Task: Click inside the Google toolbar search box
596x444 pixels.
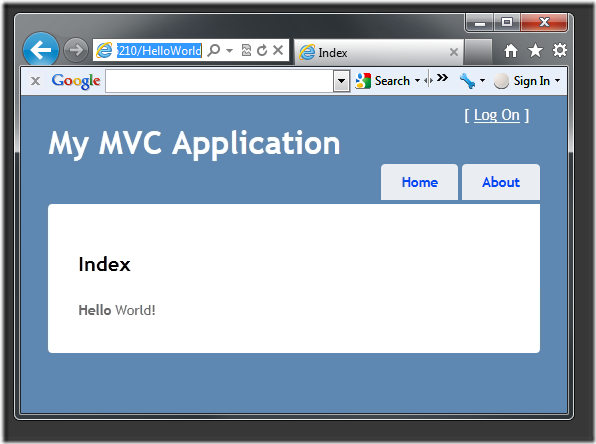Action: [x=219, y=81]
